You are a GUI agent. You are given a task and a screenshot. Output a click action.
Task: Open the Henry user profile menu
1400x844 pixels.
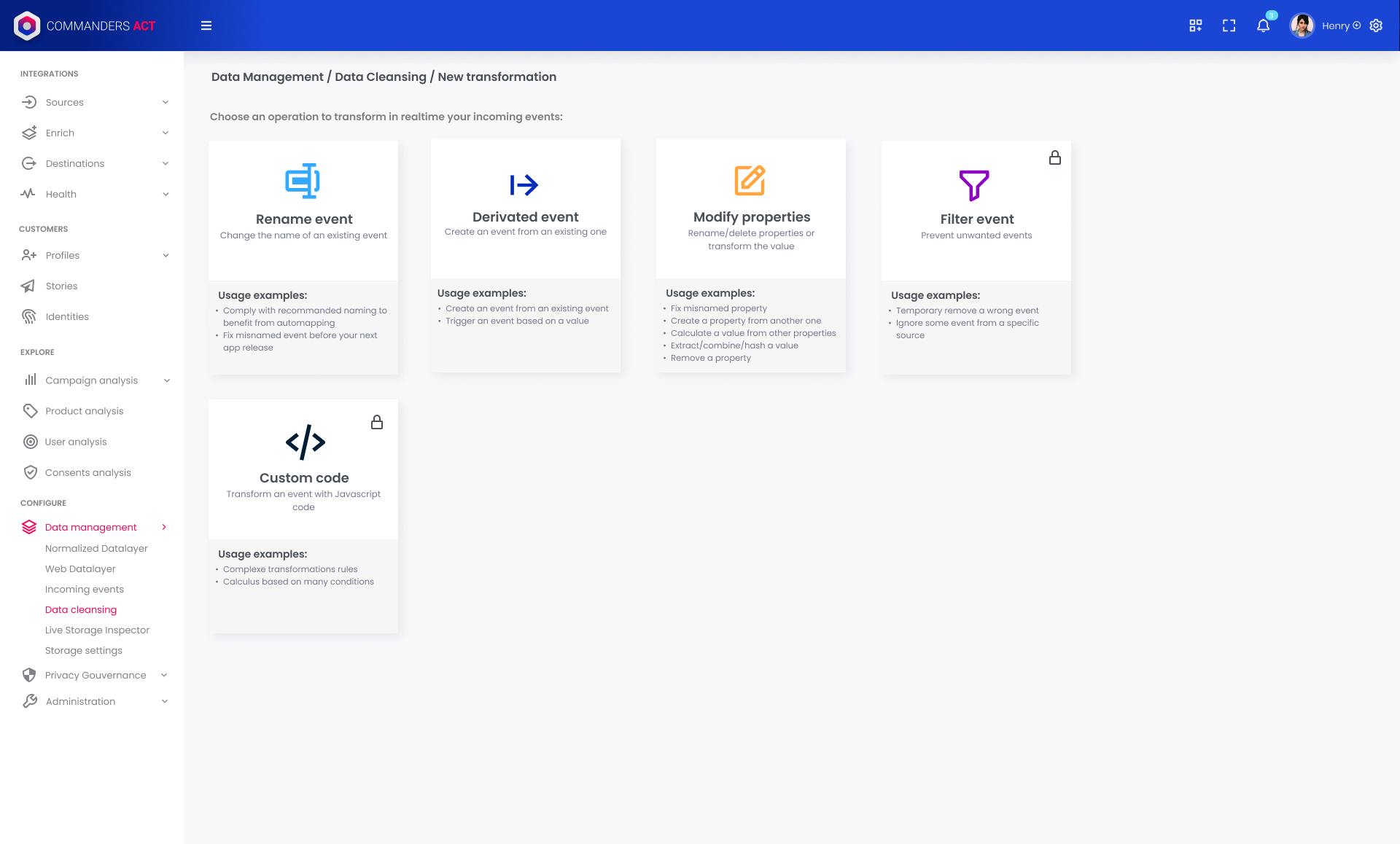[1334, 26]
